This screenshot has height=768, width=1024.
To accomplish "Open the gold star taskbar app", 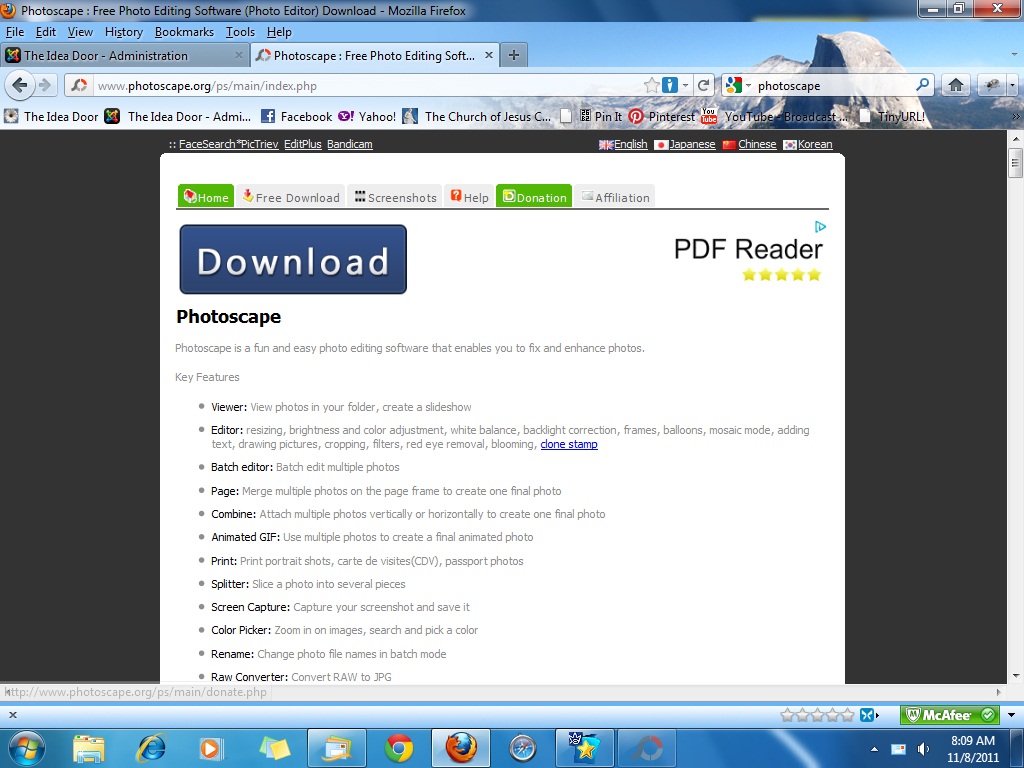I will tap(584, 748).
